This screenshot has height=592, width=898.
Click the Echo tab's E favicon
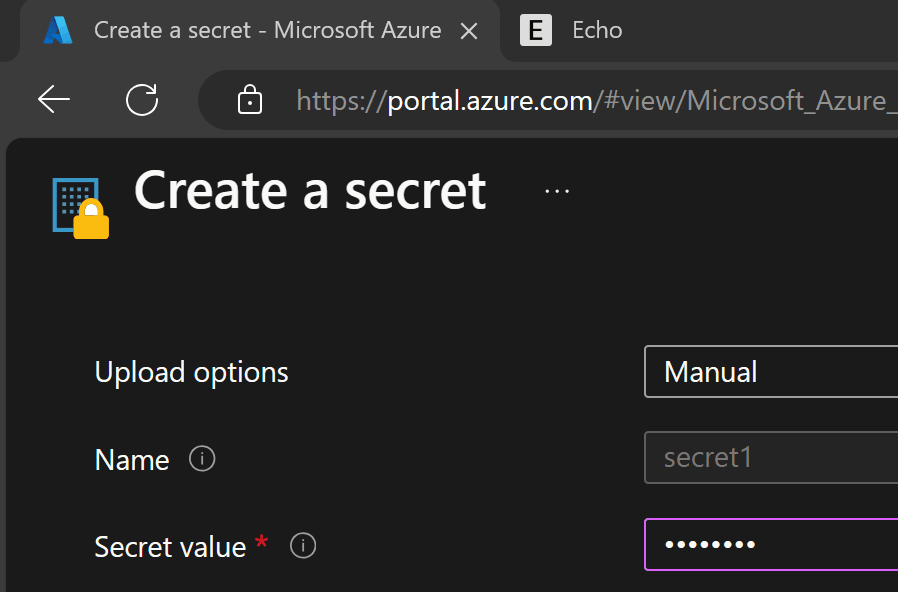coord(535,30)
